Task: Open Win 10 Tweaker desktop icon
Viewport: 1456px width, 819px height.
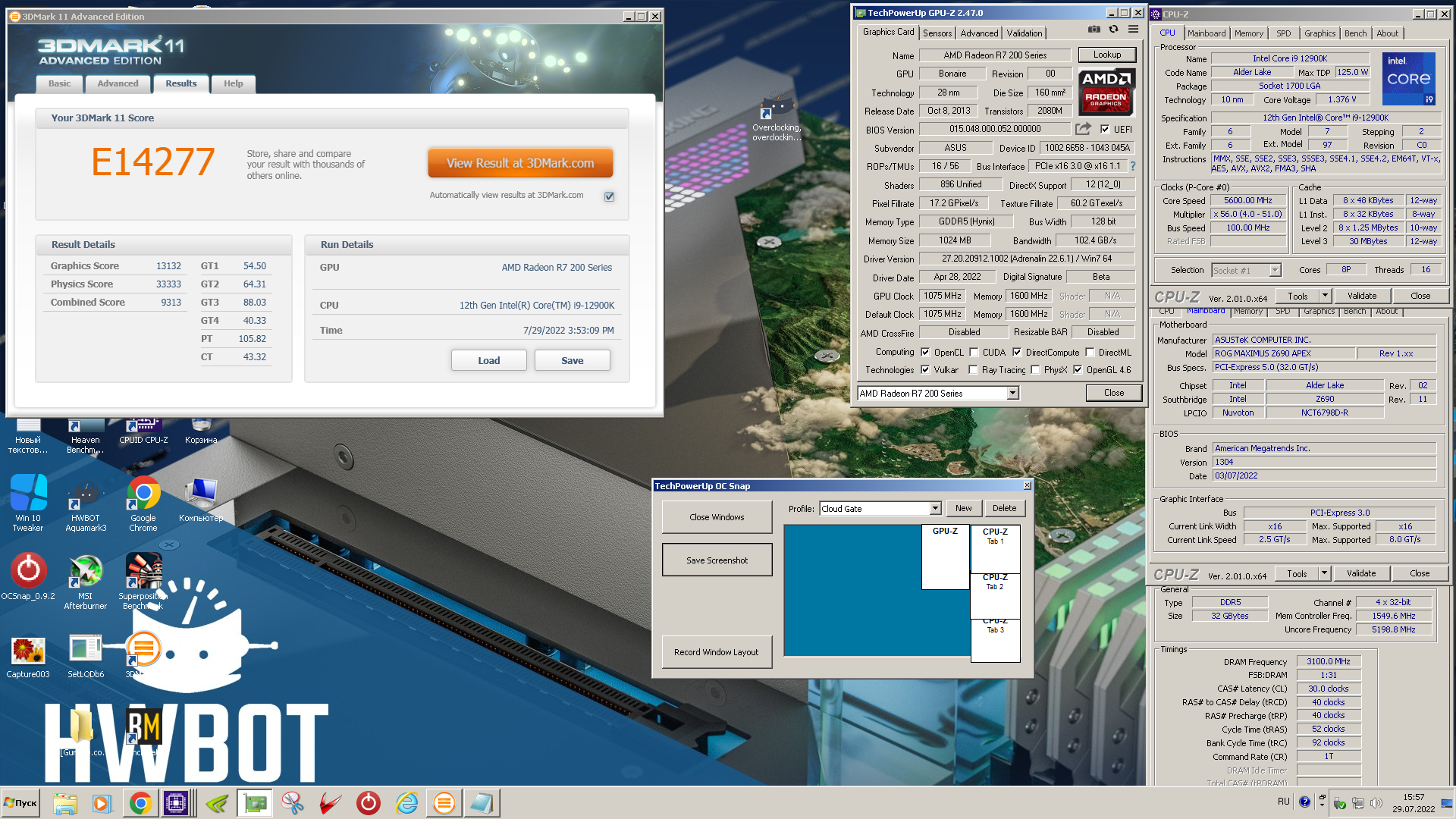Action: 28,502
